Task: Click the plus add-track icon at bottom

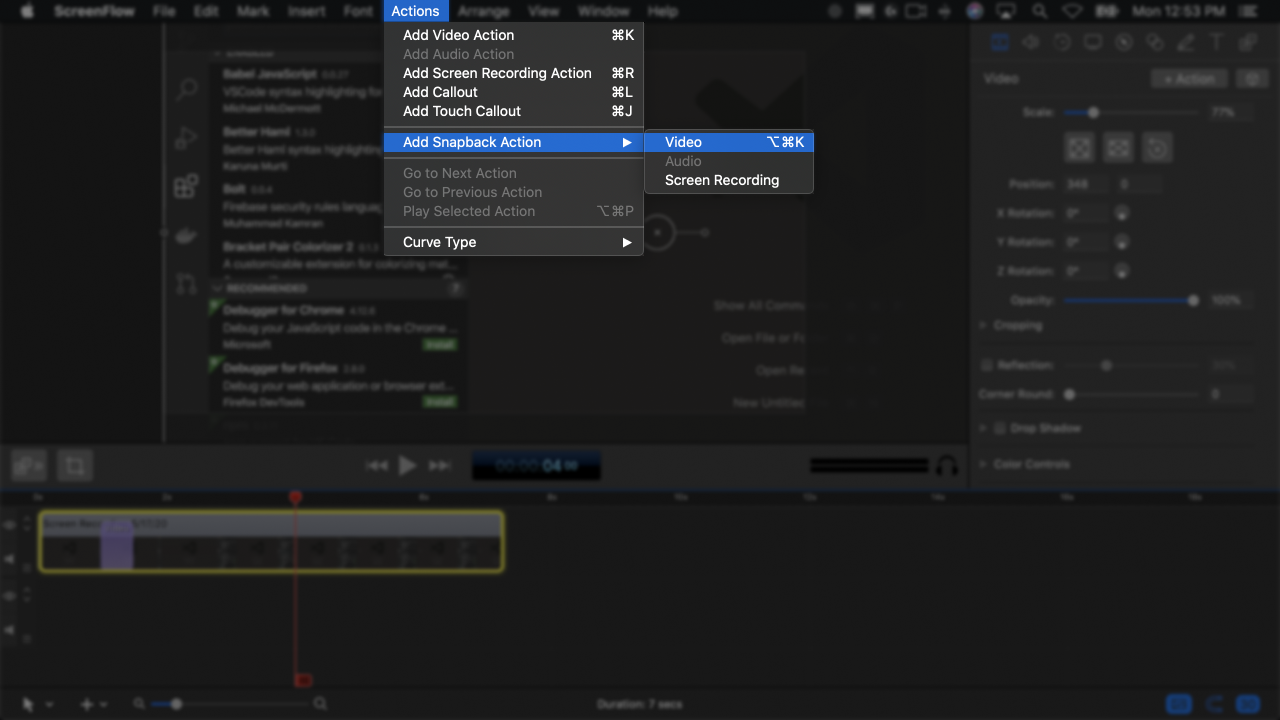Action: click(x=86, y=704)
